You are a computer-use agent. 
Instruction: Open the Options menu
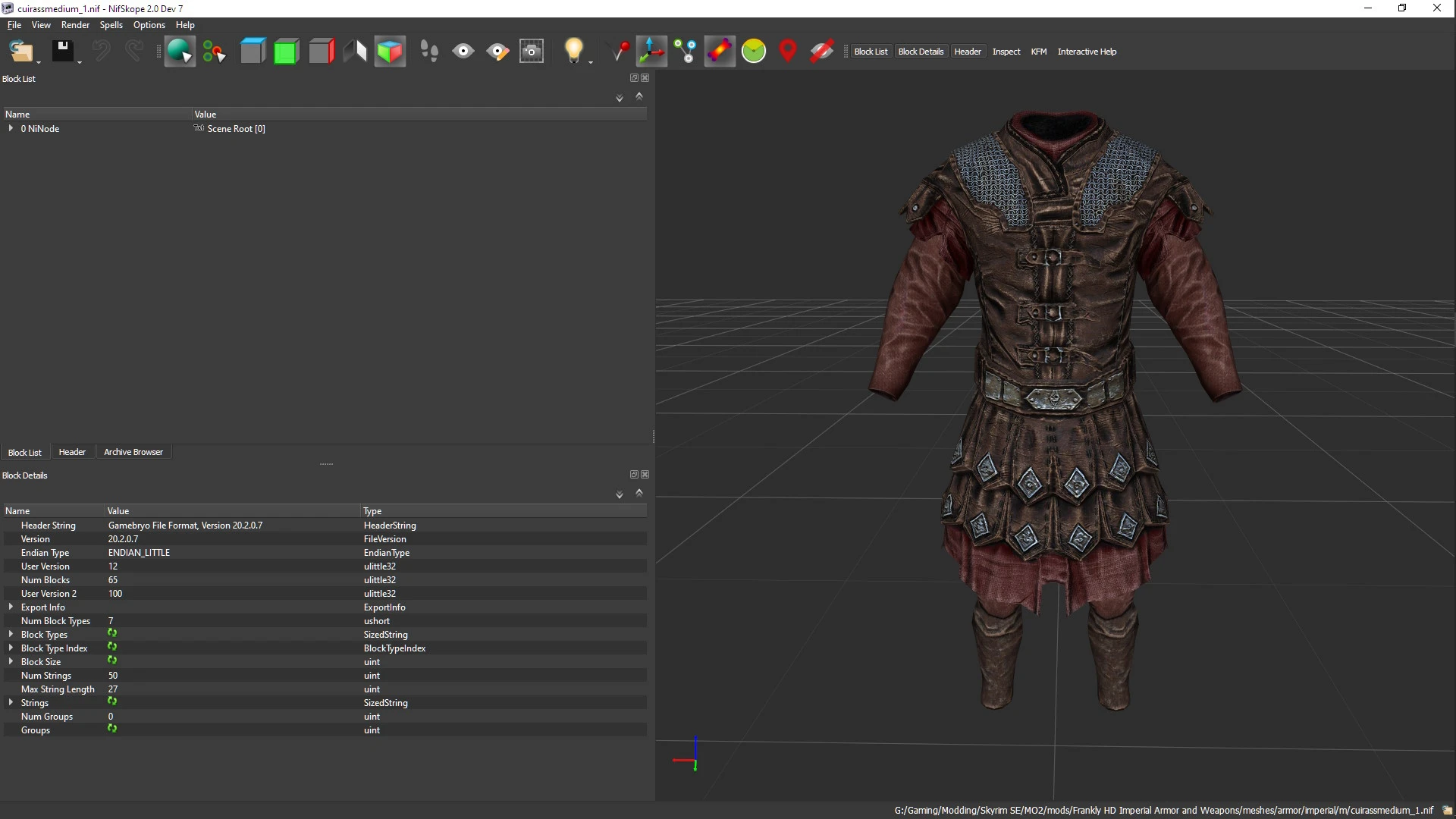(149, 25)
